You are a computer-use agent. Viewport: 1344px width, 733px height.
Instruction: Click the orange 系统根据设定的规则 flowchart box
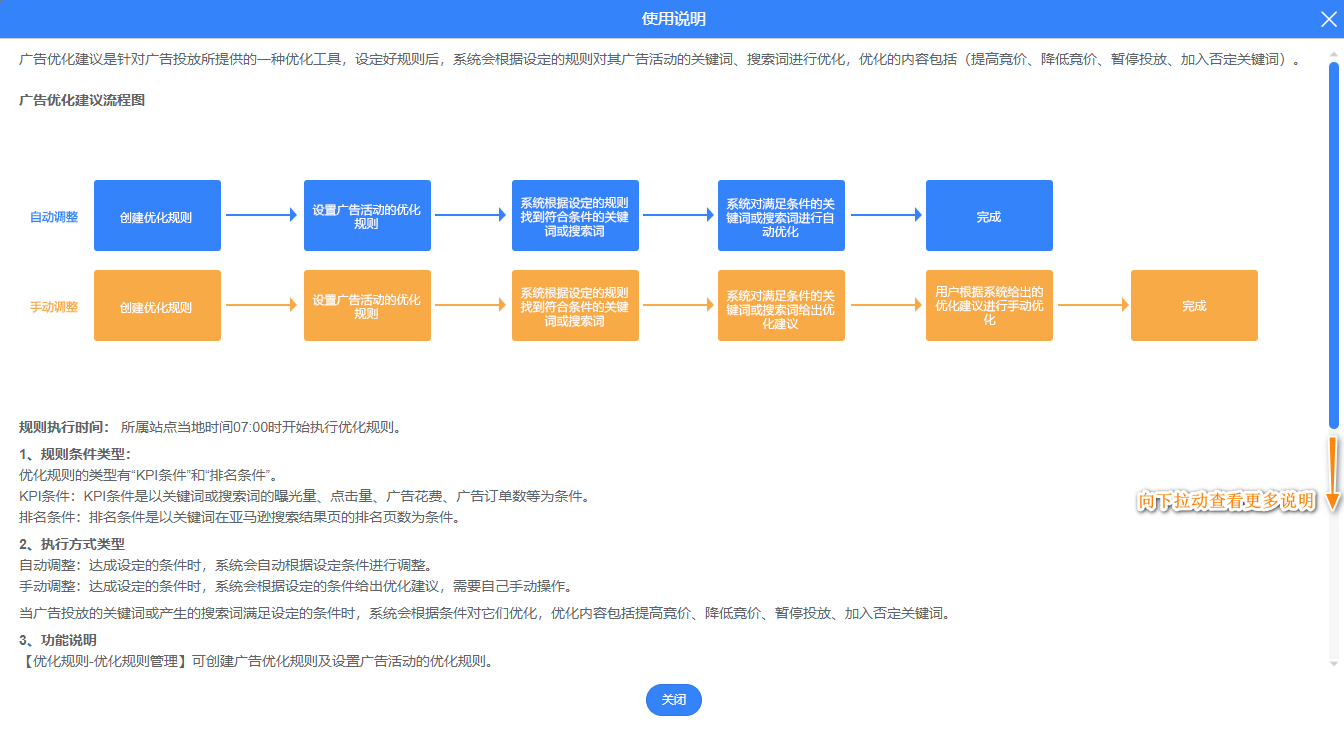(x=575, y=306)
